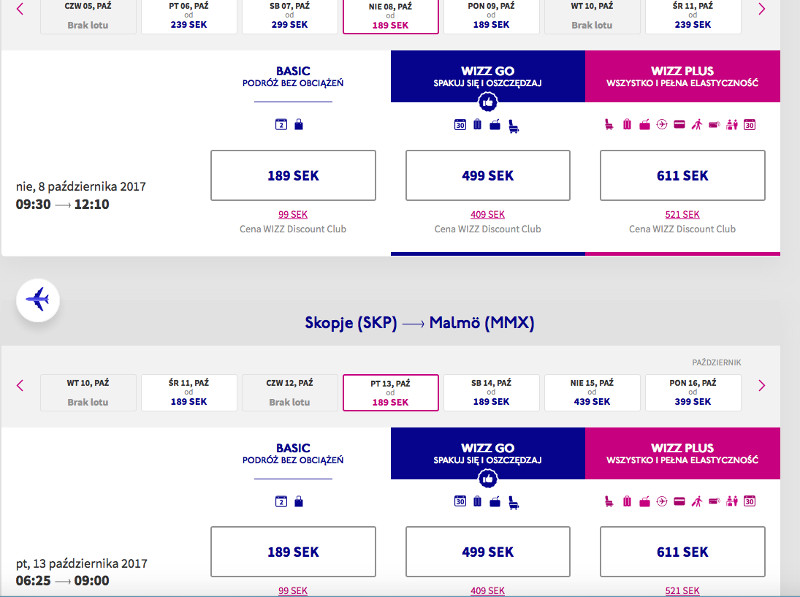Open the 99 SEK Discount Club price, 09:30 flight
The width and height of the screenshot is (800, 597).
coord(293,214)
